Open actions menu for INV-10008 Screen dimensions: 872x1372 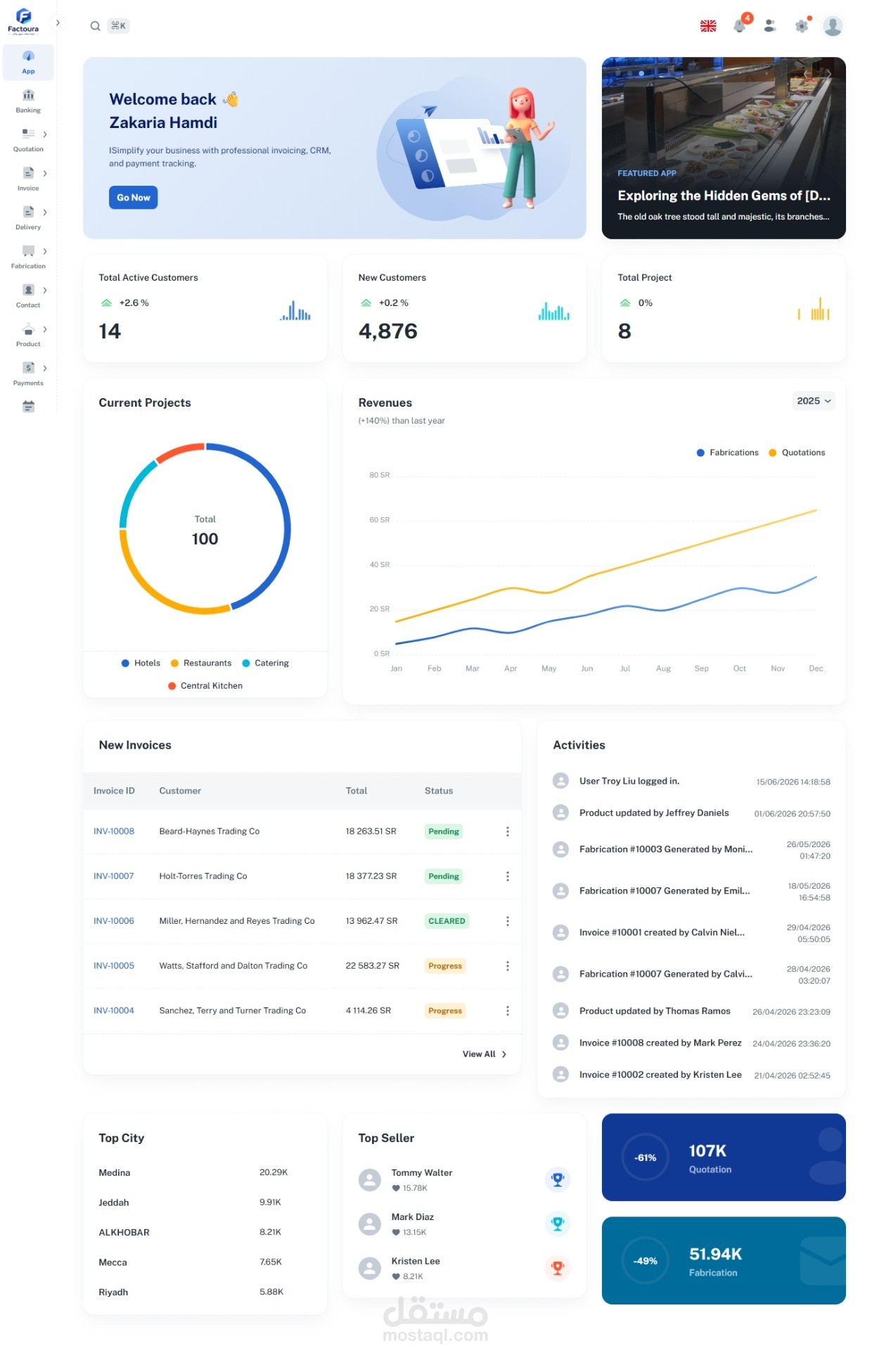point(507,831)
